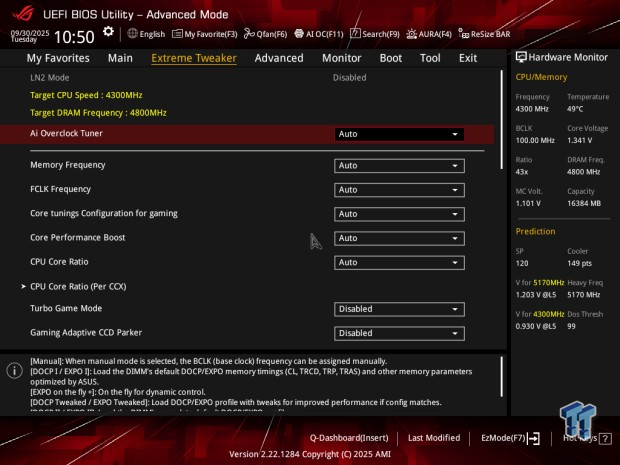The height and width of the screenshot is (465, 620).
Task: Click the 149 pts cooler score
Action: coord(579,263)
